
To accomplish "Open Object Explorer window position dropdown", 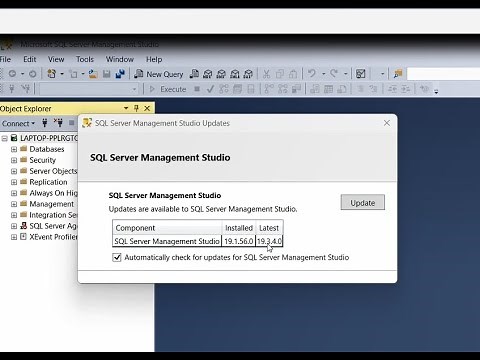I will click(x=126, y=108).
